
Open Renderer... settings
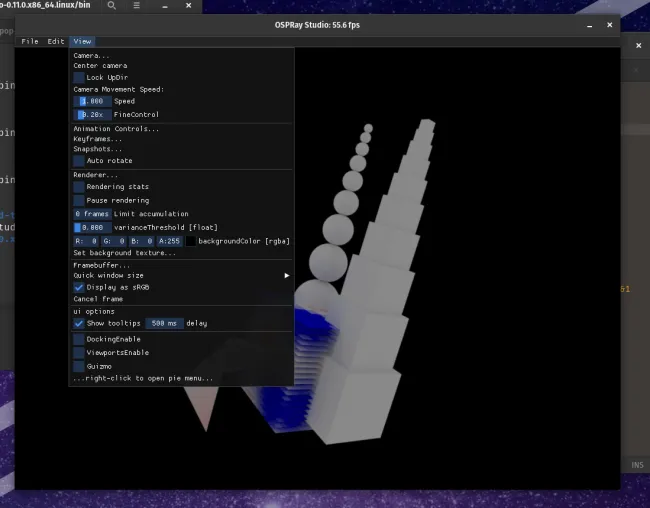click(95, 175)
